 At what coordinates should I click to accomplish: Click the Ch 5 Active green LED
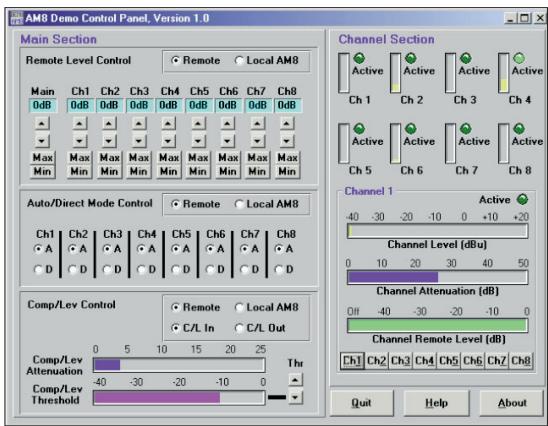pos(359,129)
